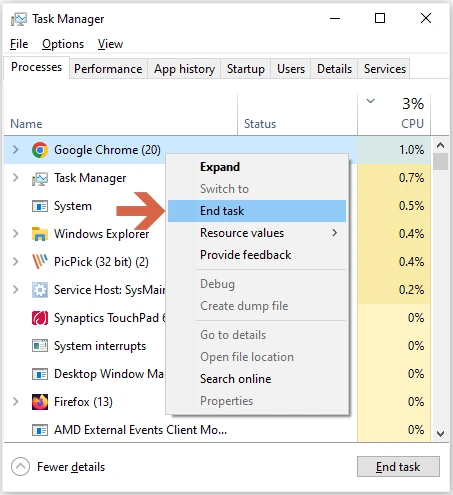The width and height of the screenshot is (453, 495).
Task: Click the System process icon
Action: click(x=40, y=206)
